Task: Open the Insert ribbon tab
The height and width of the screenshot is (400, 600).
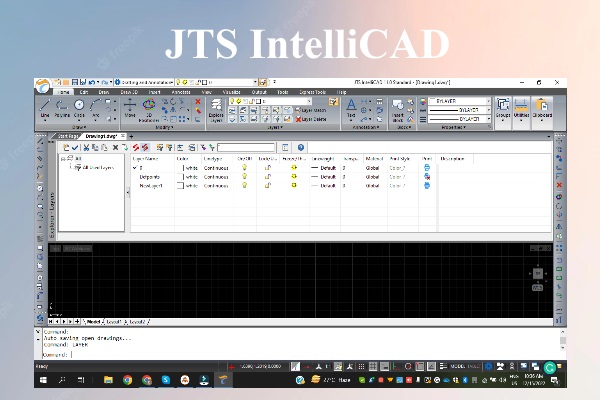Action: (x=154, y=92)
